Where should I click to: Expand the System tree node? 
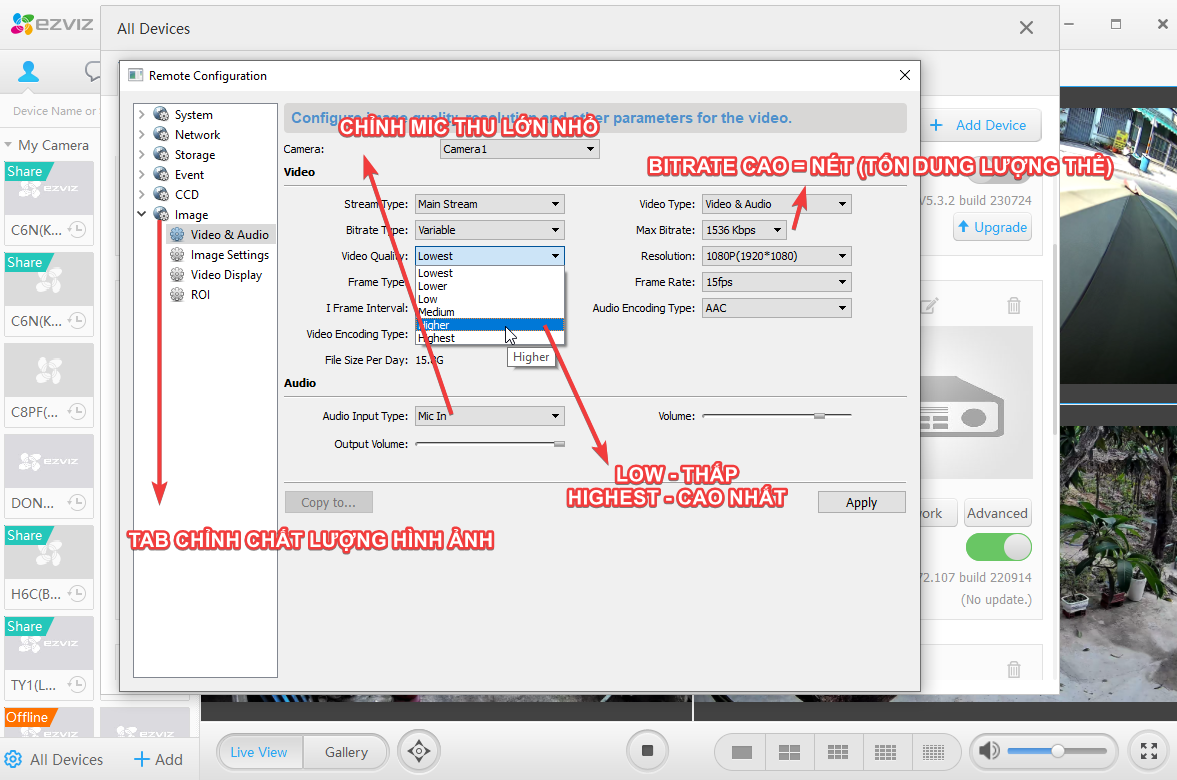click(142, 115)
